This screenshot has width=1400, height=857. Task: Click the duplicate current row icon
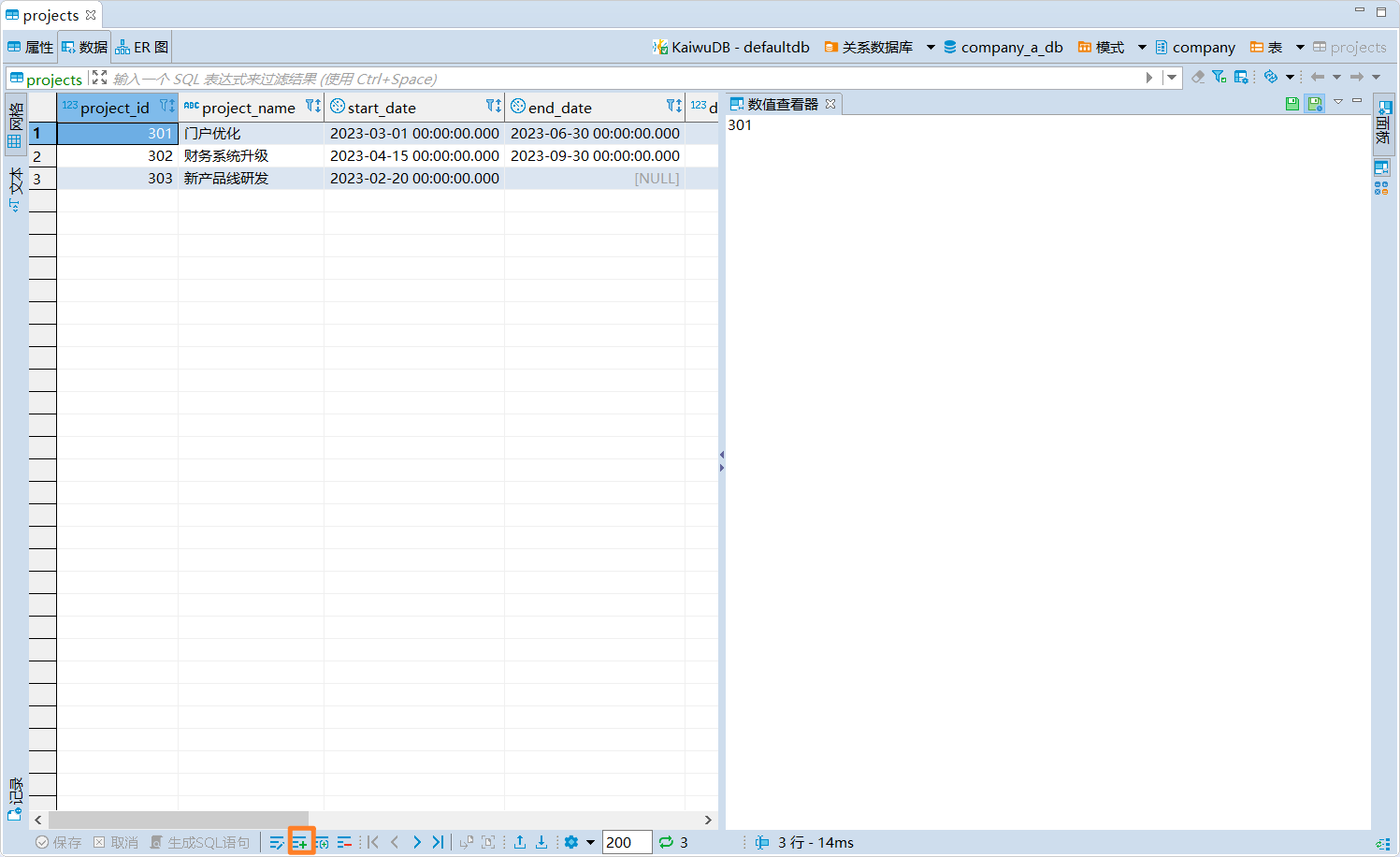pyautogui.click(x=322, y=842)
